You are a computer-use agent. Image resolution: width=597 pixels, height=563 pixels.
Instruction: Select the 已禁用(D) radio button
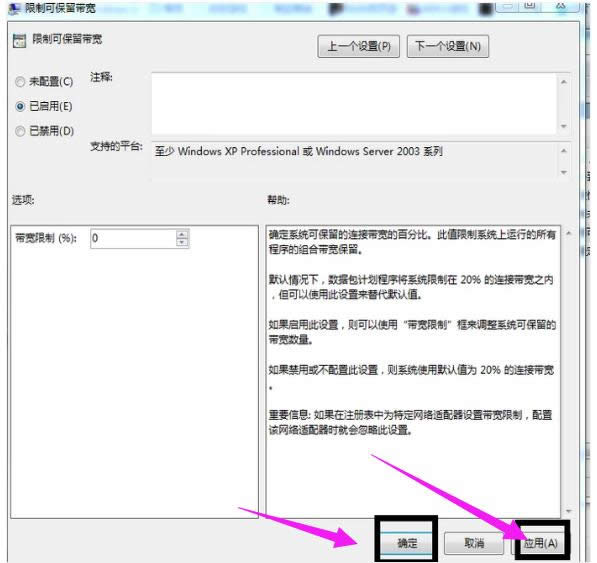[x=20, y=131]
